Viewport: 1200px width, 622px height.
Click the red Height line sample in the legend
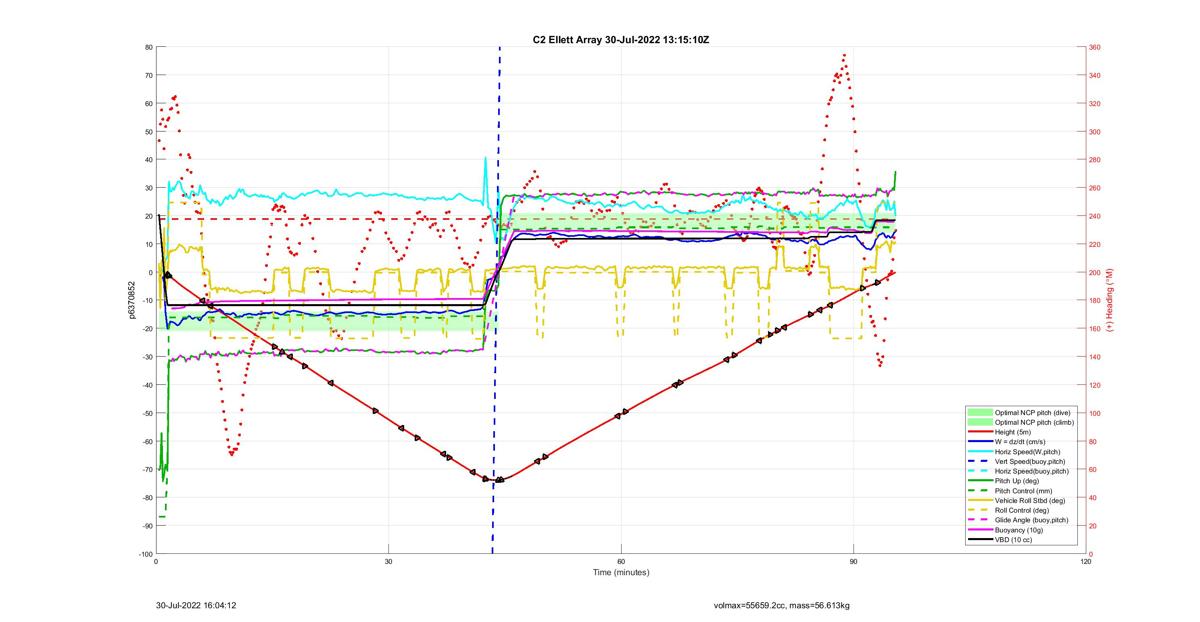coord(980,432)
